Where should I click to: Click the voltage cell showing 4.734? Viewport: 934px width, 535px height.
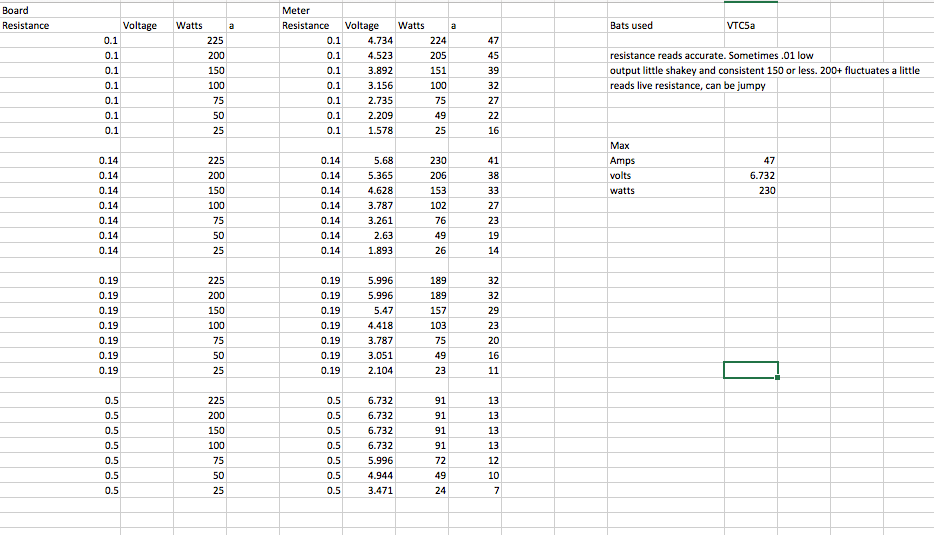coord(367,41)
